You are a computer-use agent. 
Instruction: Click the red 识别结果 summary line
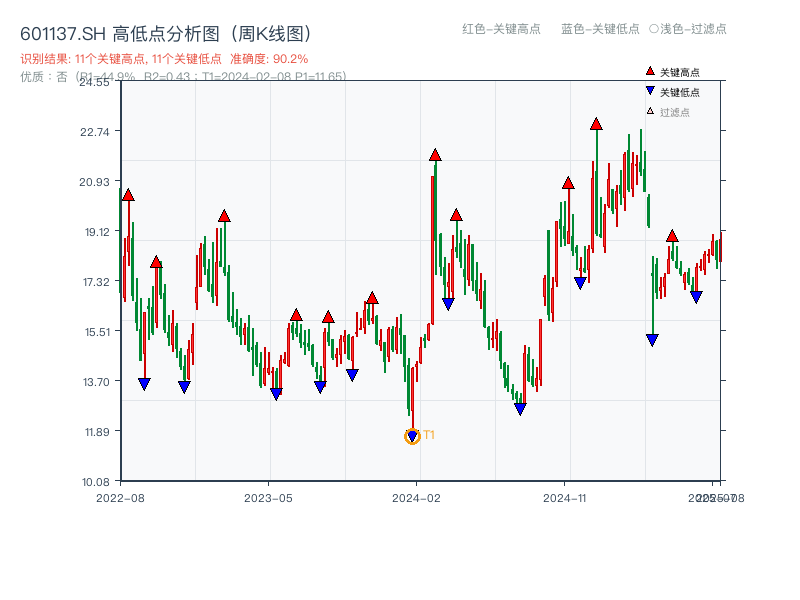[x=164, y=59]
